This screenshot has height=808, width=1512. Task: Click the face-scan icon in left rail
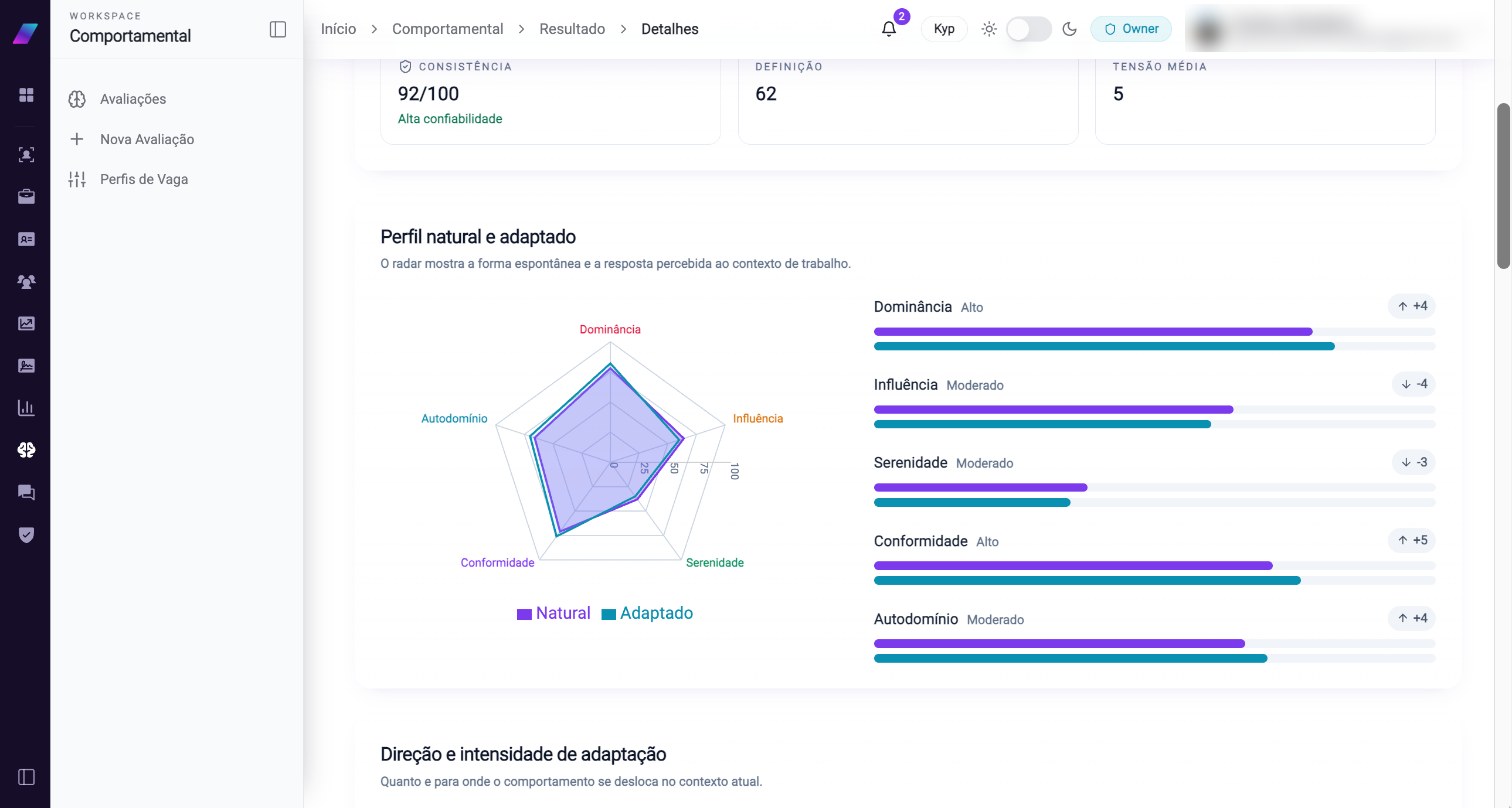point(26,155)
